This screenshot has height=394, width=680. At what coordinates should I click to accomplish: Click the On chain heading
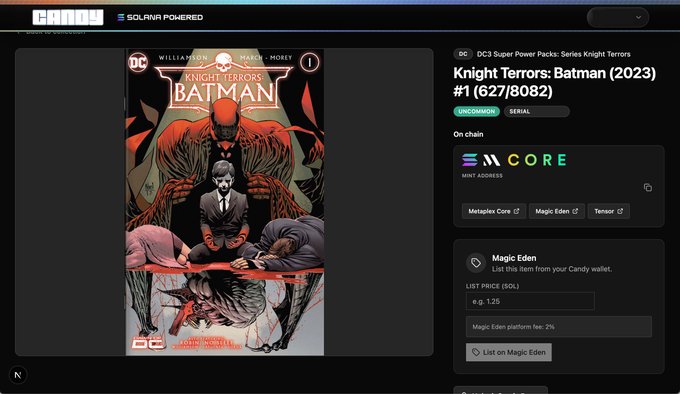[x=468, y=134]
